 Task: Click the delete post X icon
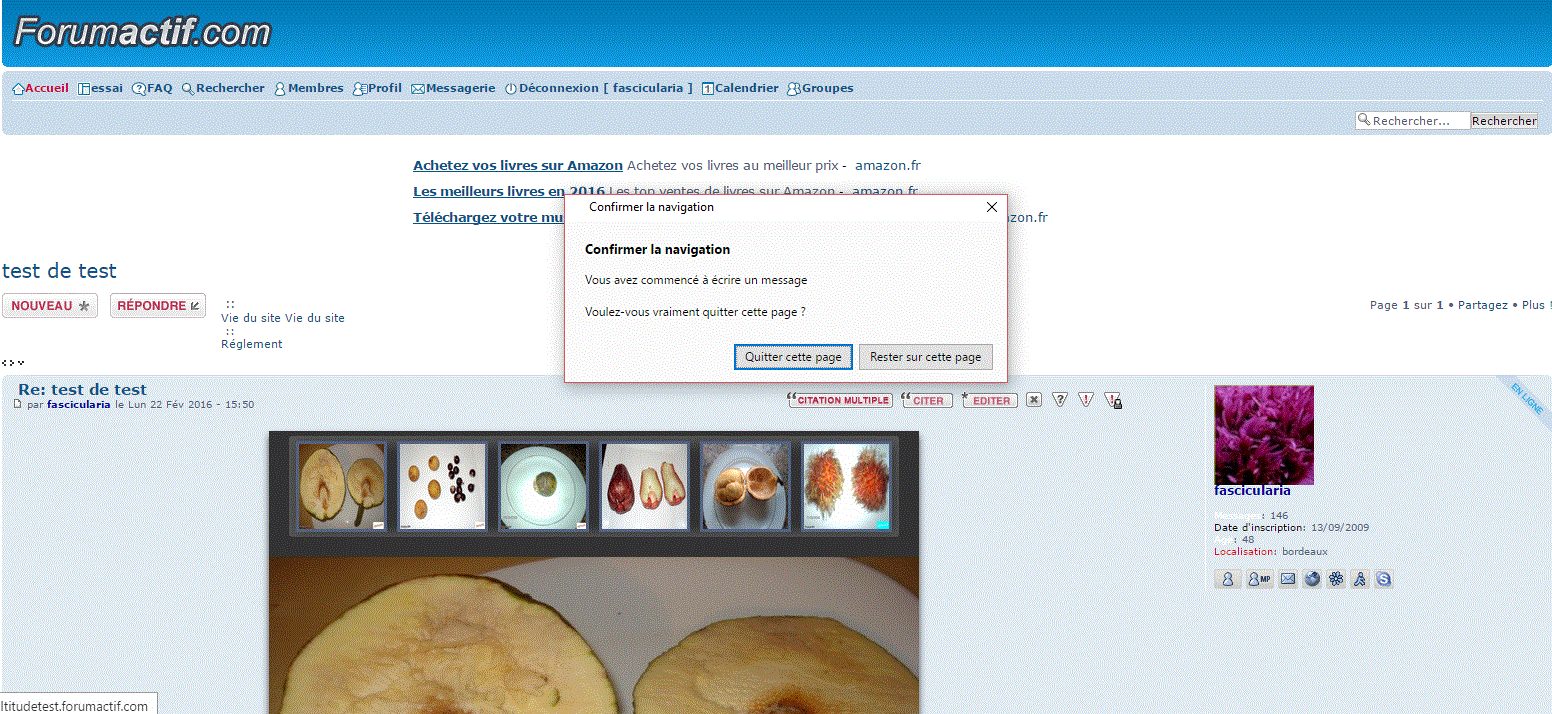coord(1034,400)
